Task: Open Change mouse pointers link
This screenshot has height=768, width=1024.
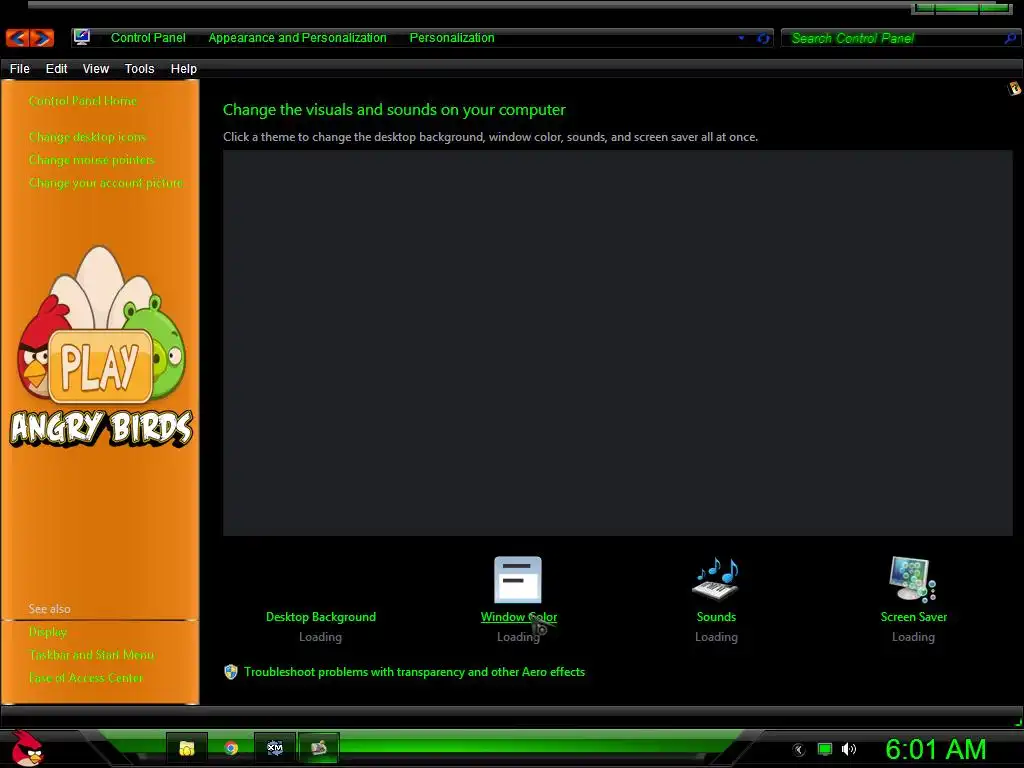Action: pos(92,160)
